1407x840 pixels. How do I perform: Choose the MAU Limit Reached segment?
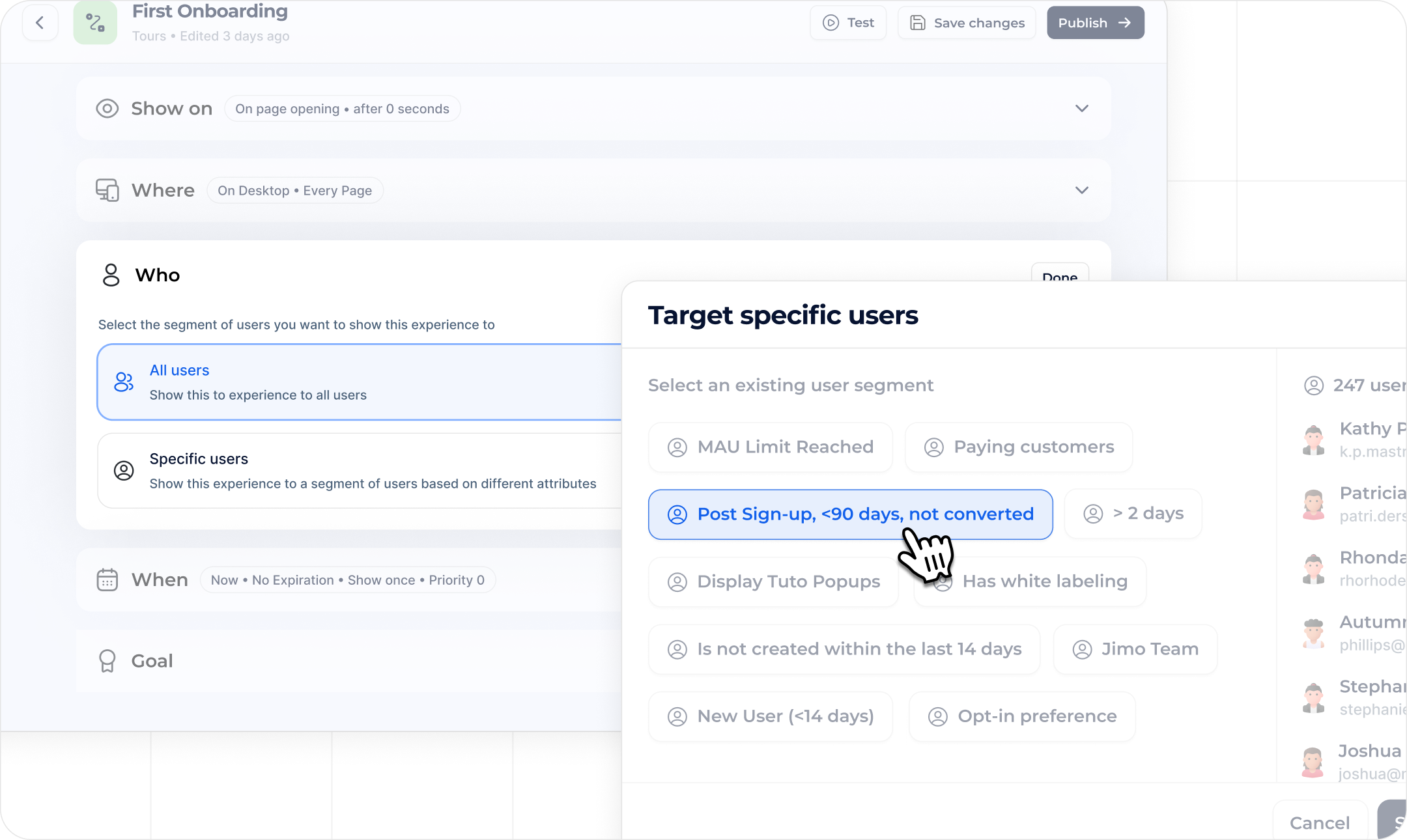[x=771, y=447]
